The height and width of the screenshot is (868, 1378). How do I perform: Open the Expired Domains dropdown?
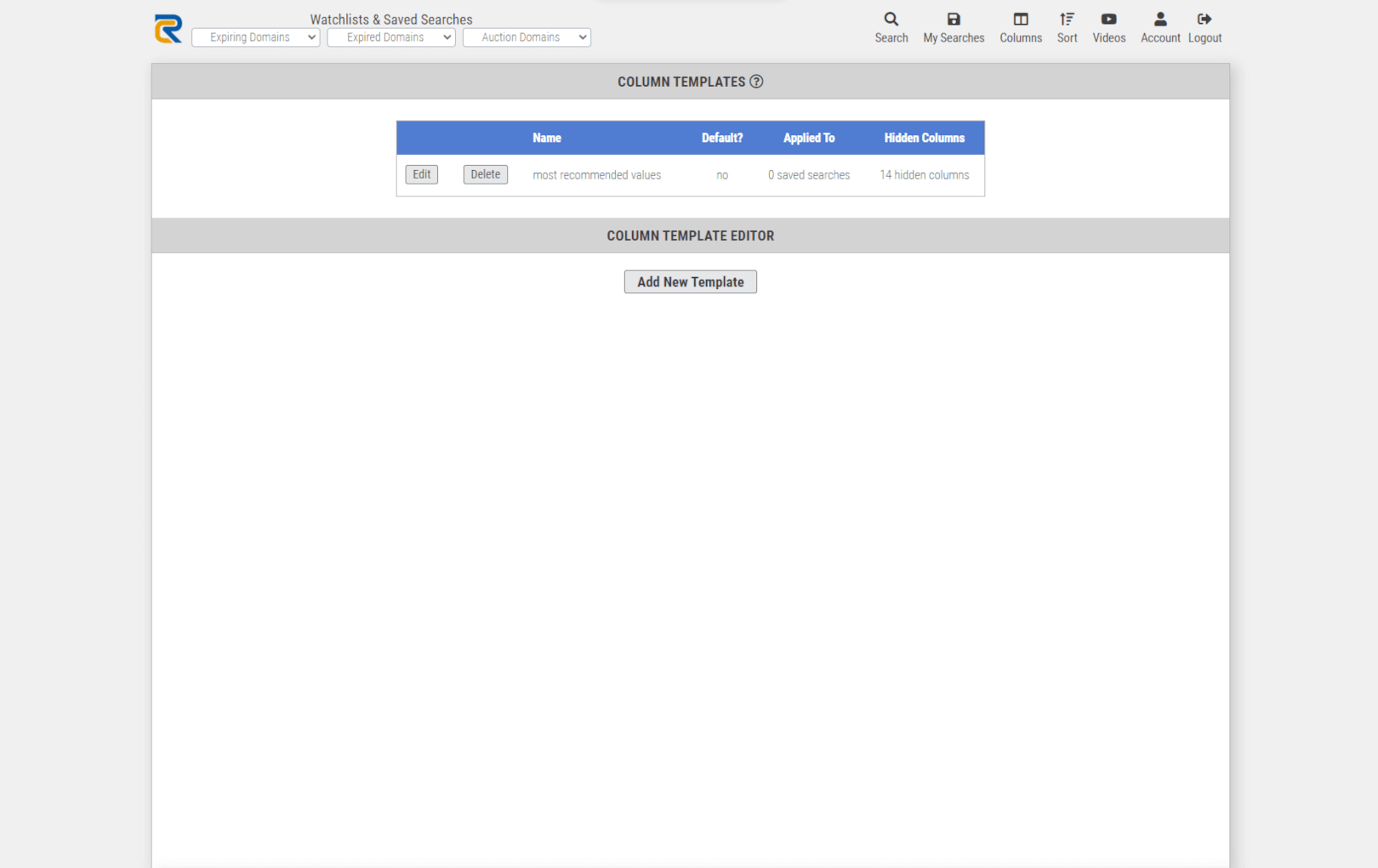pyautogui.click(x=390, y=37)
